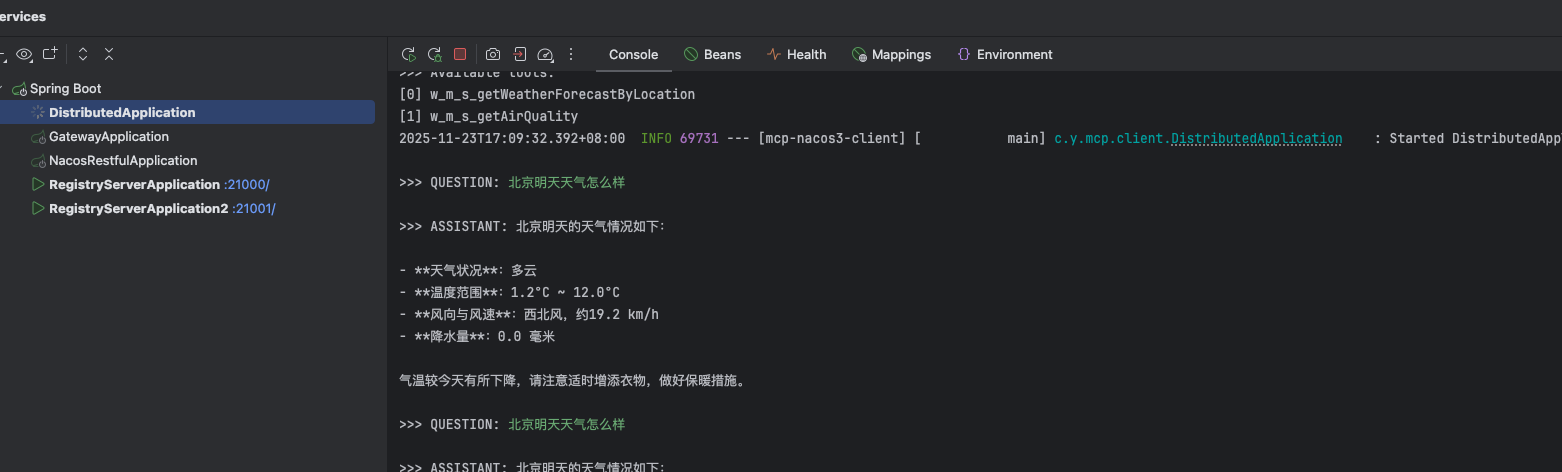Take a thread dump with camera icon
The image size is (1562, 472).
point(493,55)
